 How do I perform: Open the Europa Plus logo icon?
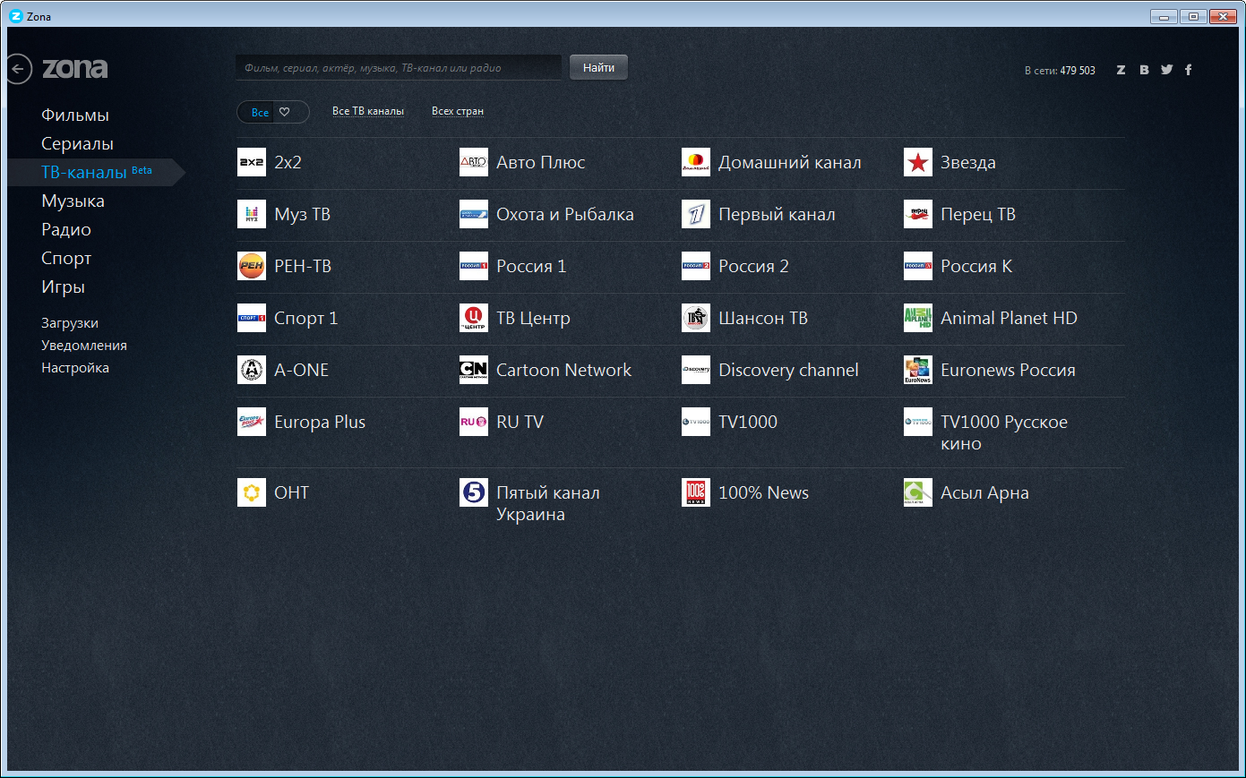pos(251,422)
